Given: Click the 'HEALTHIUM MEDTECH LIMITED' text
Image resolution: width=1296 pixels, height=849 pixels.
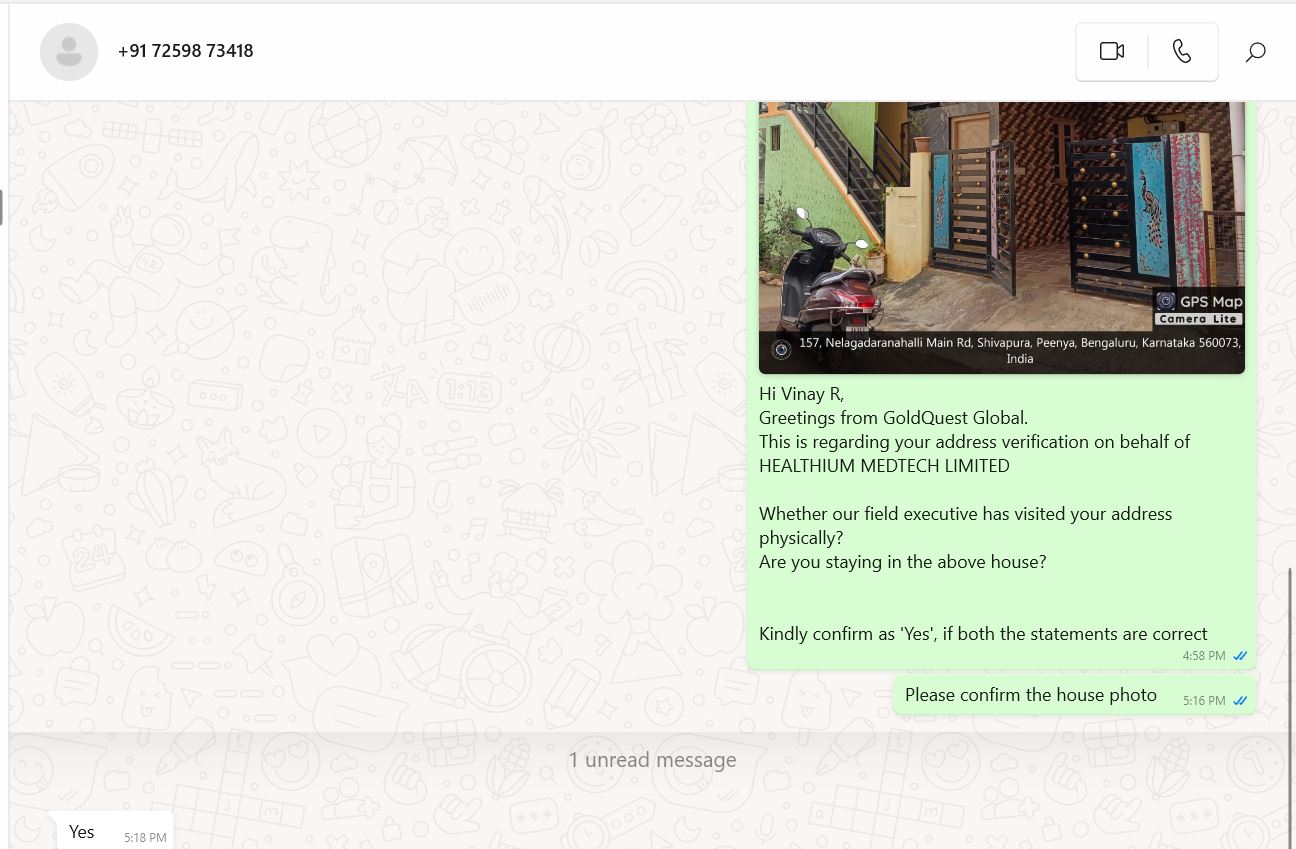Looking at the screenshot, I should click(x=884, y=466).
